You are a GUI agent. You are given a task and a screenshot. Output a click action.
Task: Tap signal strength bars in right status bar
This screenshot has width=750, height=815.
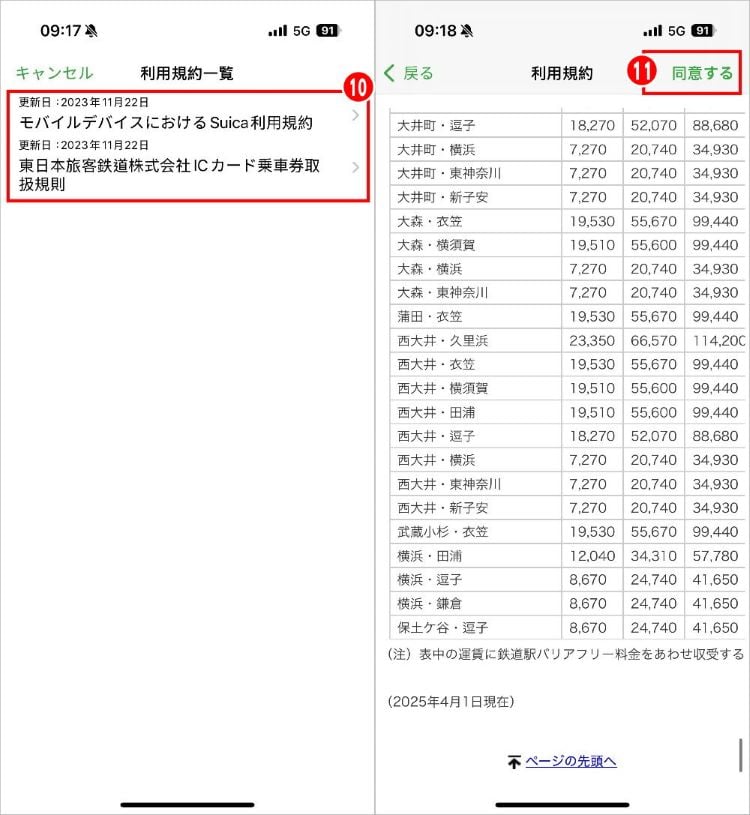tap(652, 31)
